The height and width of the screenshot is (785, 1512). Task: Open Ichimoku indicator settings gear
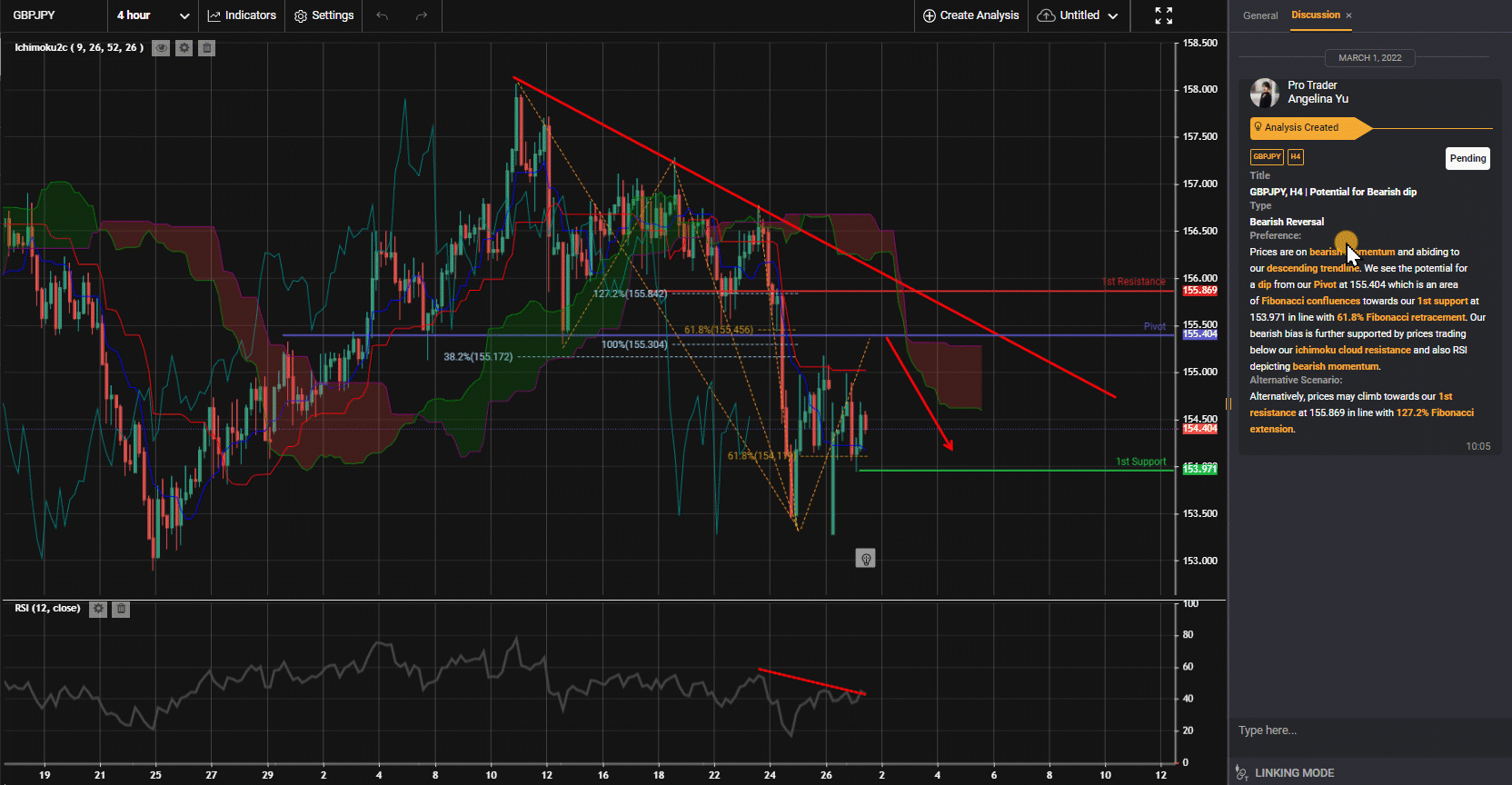(184, 48)
